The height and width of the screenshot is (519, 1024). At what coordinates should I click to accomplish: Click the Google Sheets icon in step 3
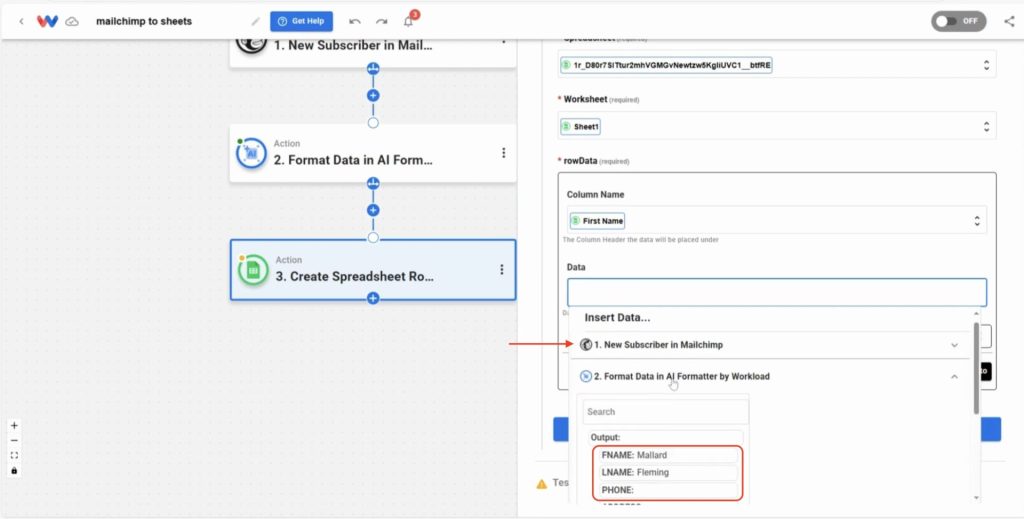pos(253,270)
